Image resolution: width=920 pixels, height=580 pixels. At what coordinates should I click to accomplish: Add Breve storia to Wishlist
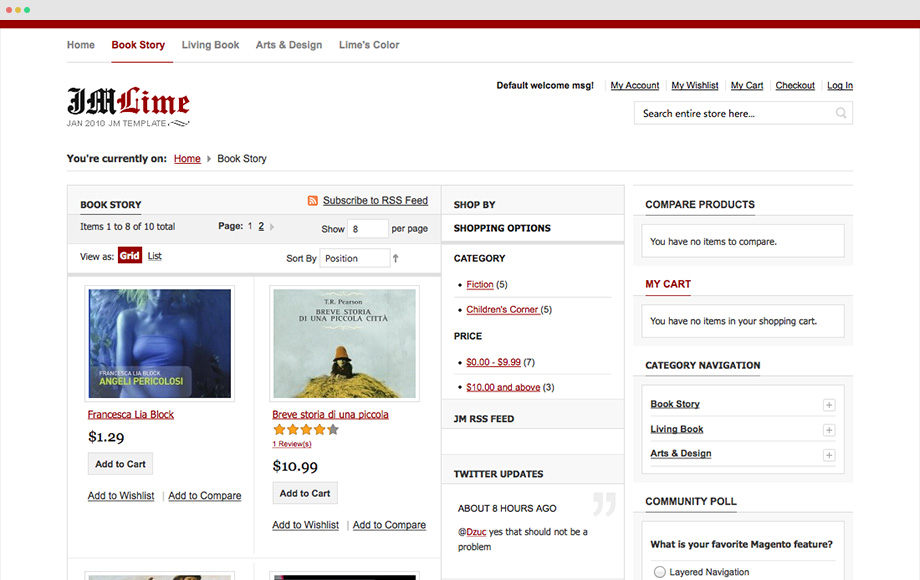306,525
